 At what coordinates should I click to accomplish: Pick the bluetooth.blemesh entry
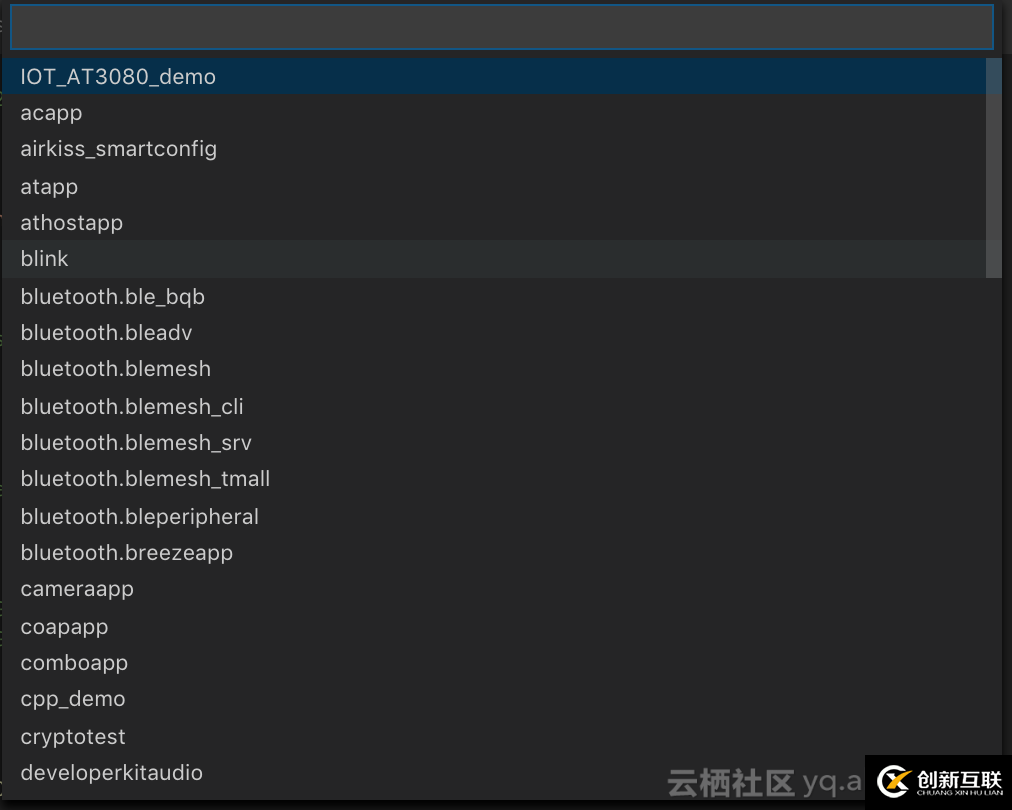click(115, 368)
